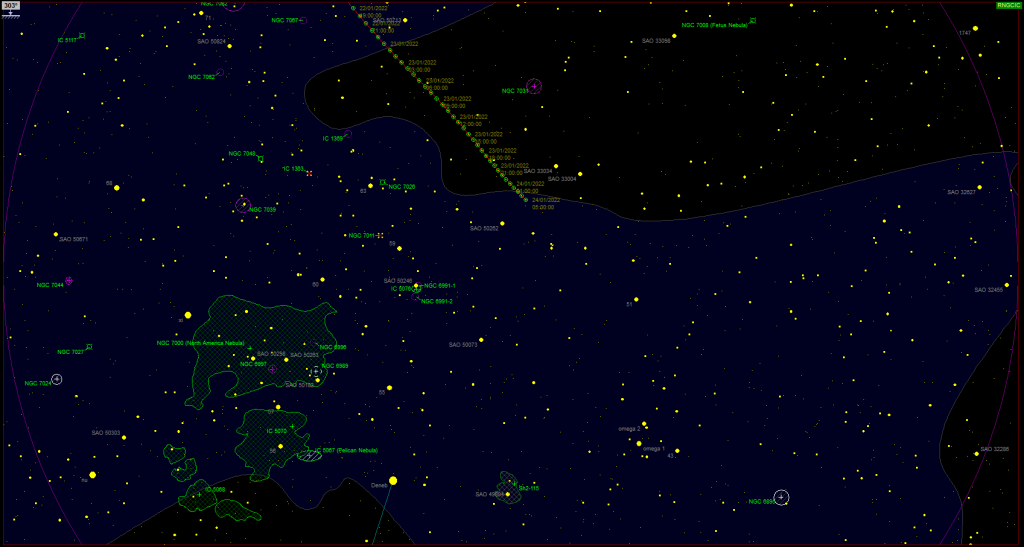Select the circled NGC marker near omega stars
The image size is (1024, 547).
tap(781, 497)
